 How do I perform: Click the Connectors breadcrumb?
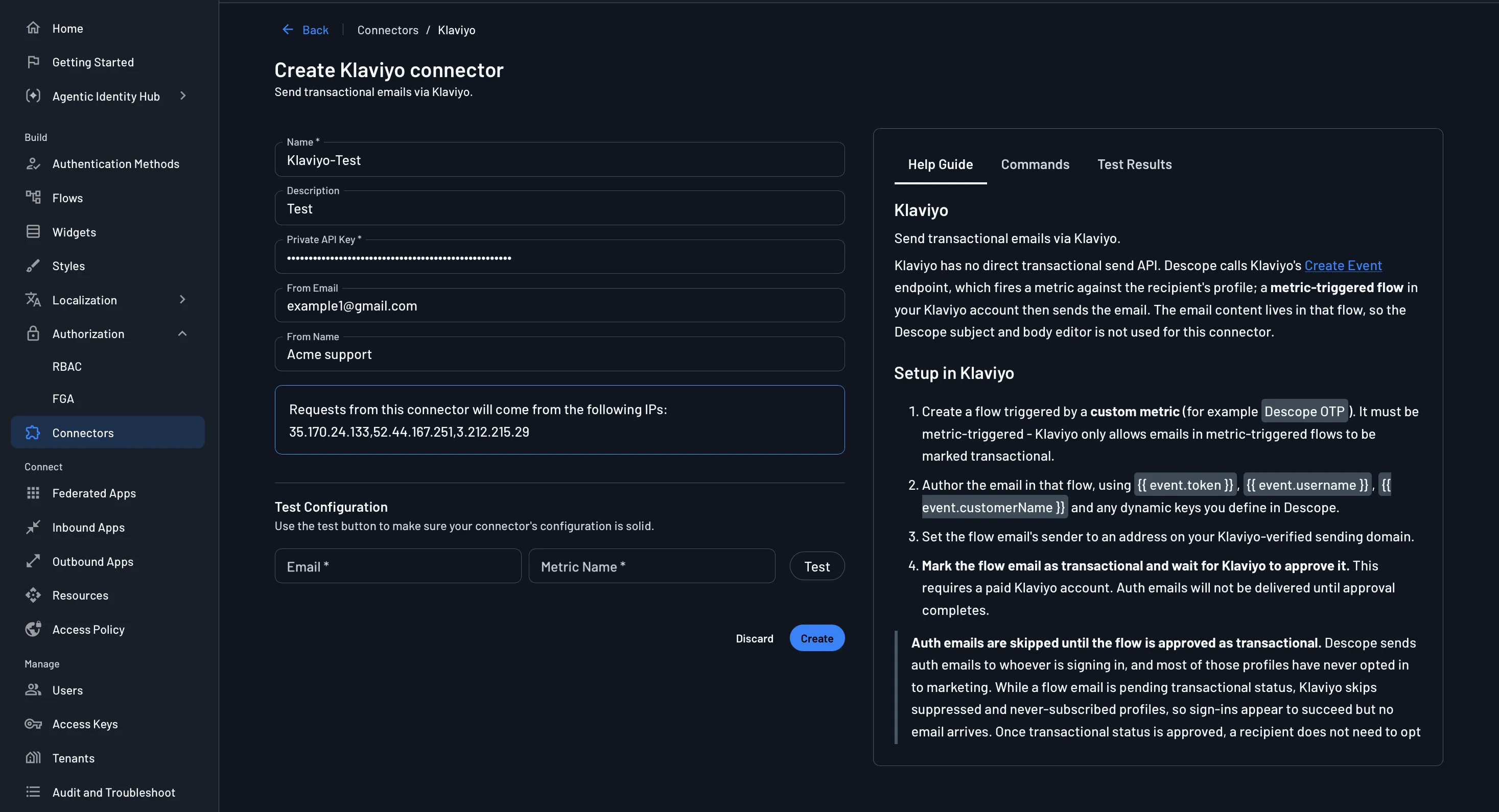coord(388,30)
